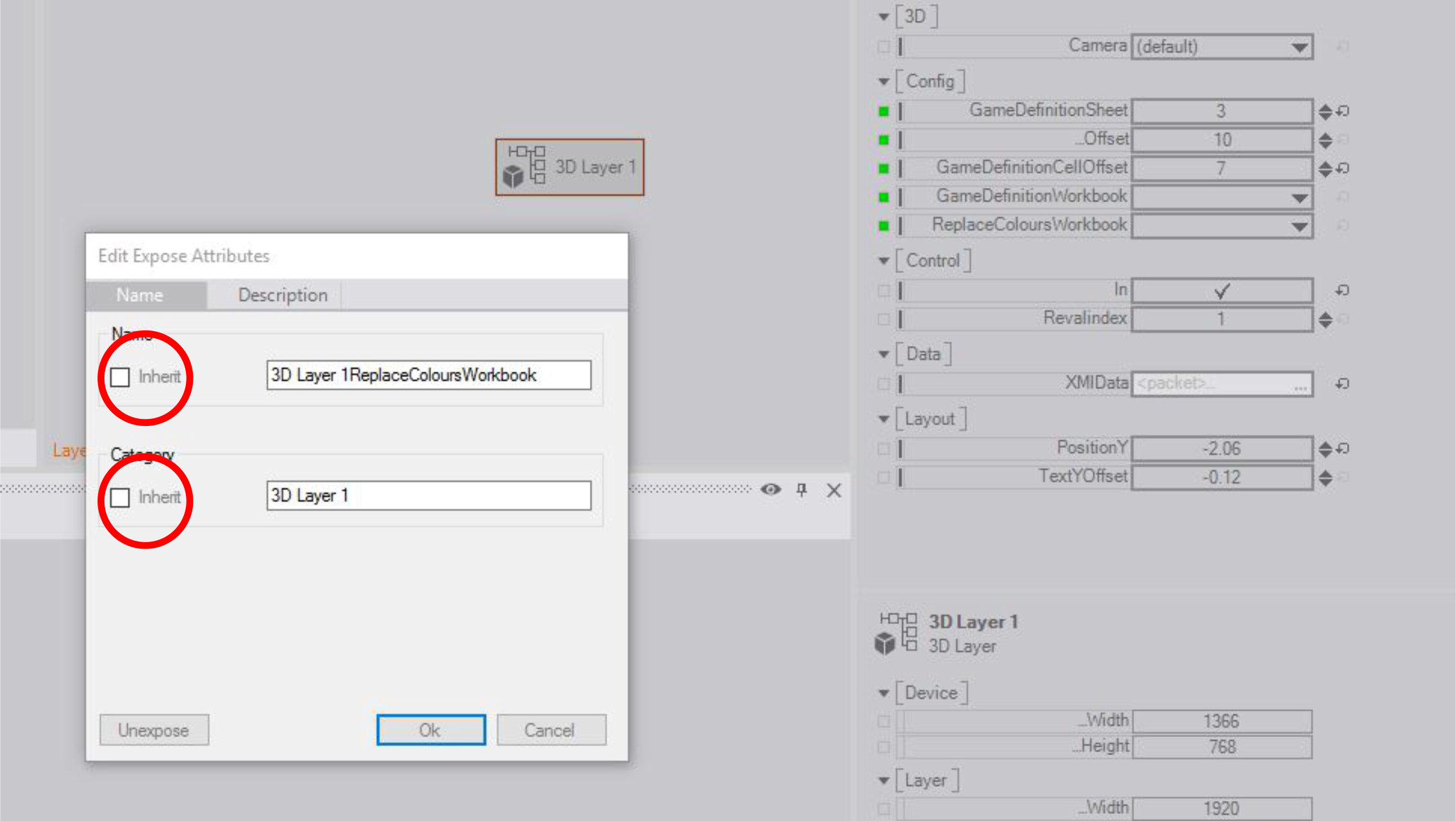The height and width of the screenshot is (821, 1456).
Task: Switch to the Description tab
Action: pyautogui.click(x=283, y=295)
